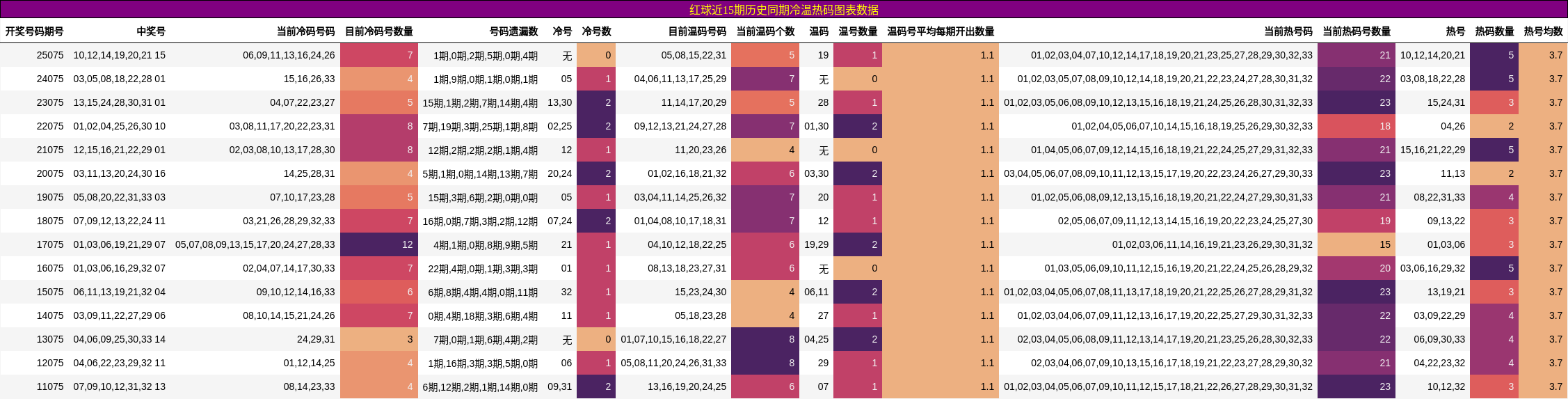Select period number 21075

coord(50,150)
